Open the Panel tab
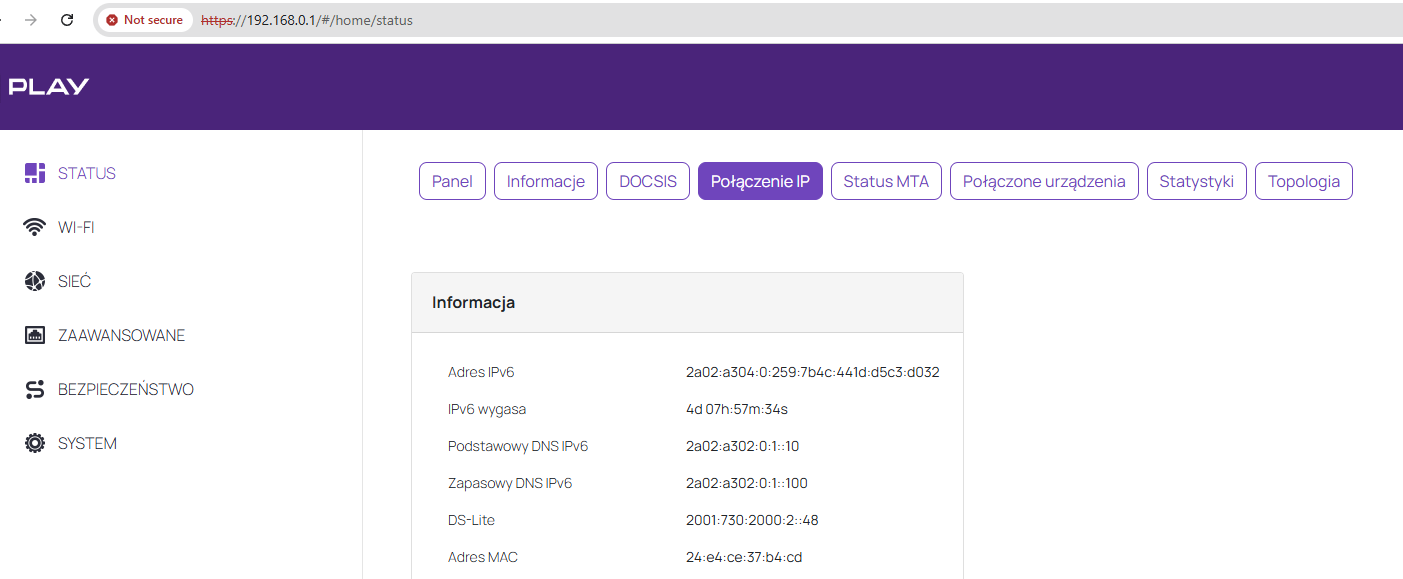The width and height of the screenshot is (1403, 579). pos(452,181)
